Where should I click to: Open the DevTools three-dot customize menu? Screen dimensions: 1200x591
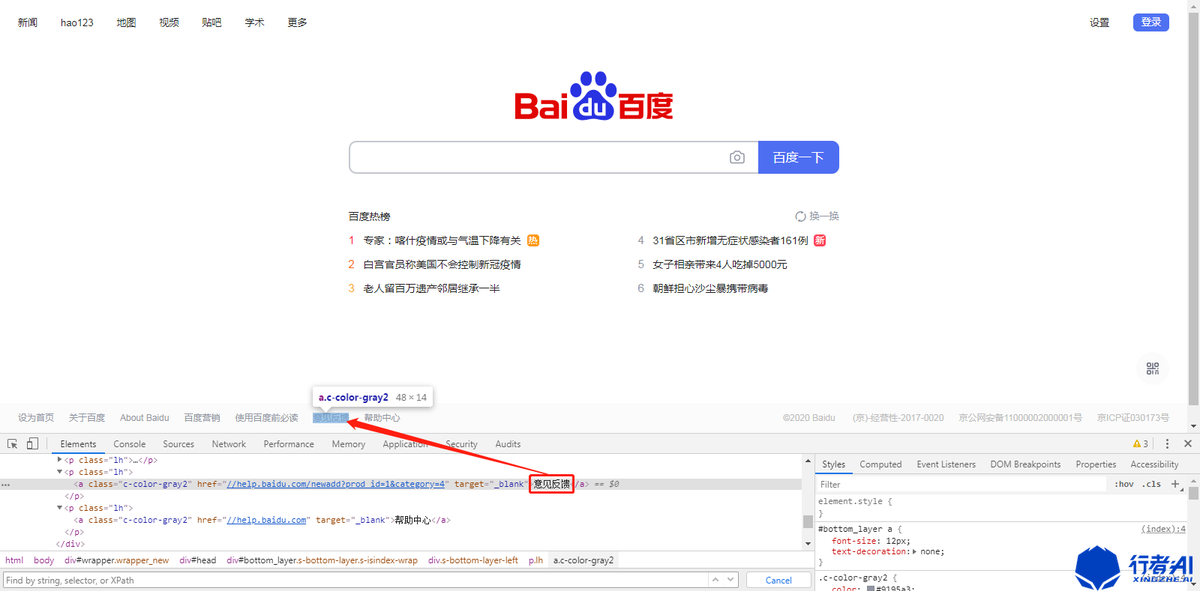point(1167,444)
